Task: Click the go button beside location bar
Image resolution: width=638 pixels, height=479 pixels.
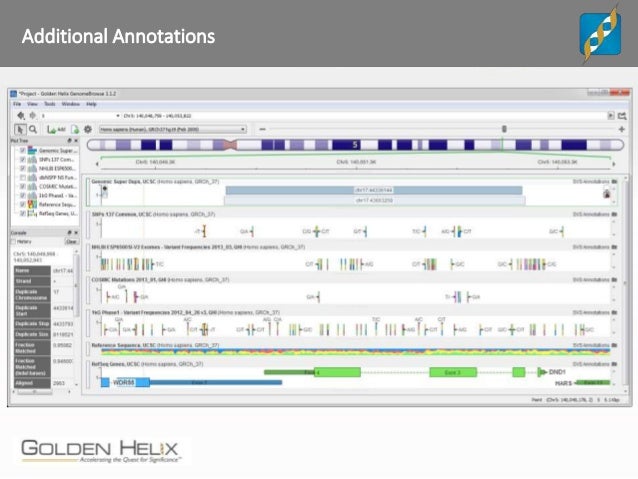Action: point(611,116)
